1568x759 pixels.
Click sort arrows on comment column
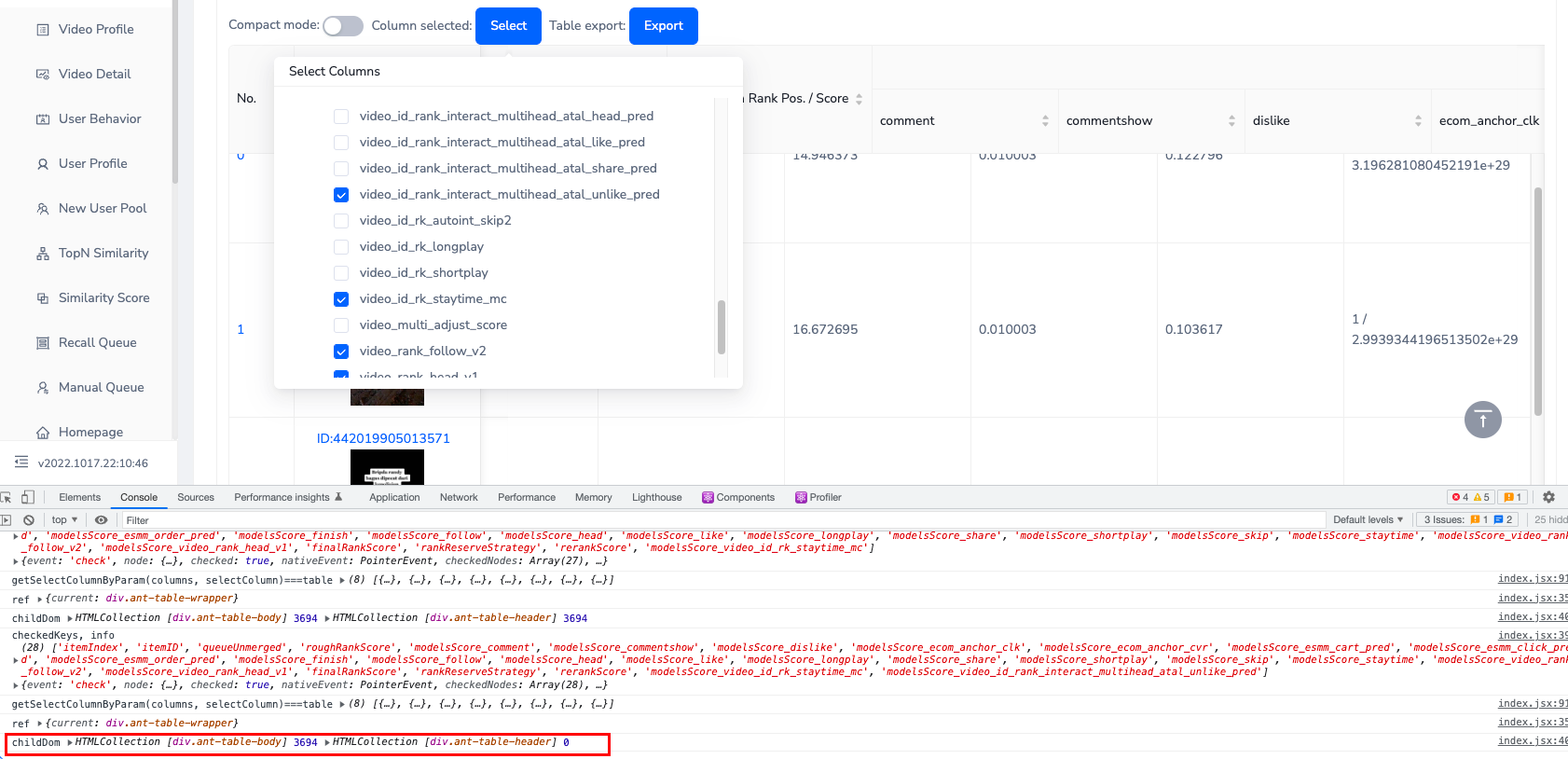click(x=1045, y=121)
